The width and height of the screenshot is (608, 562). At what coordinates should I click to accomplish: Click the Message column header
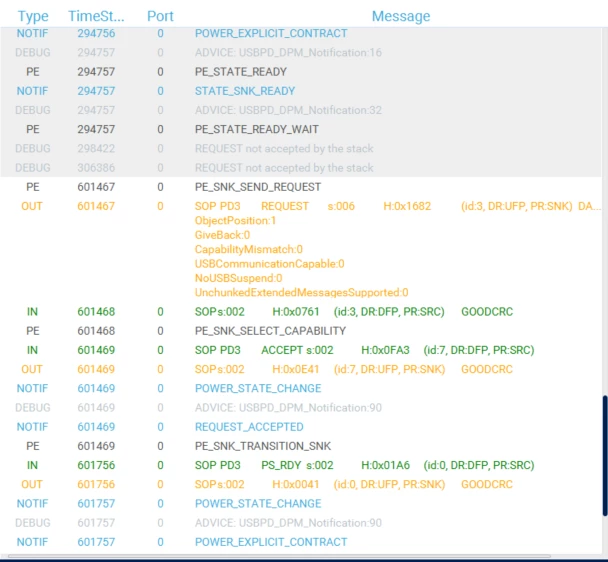click(x=401, y=16)
